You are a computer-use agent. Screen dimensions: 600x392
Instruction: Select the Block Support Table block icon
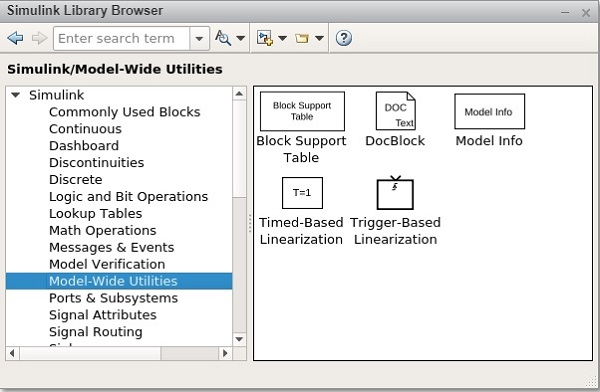pos(302,111)
